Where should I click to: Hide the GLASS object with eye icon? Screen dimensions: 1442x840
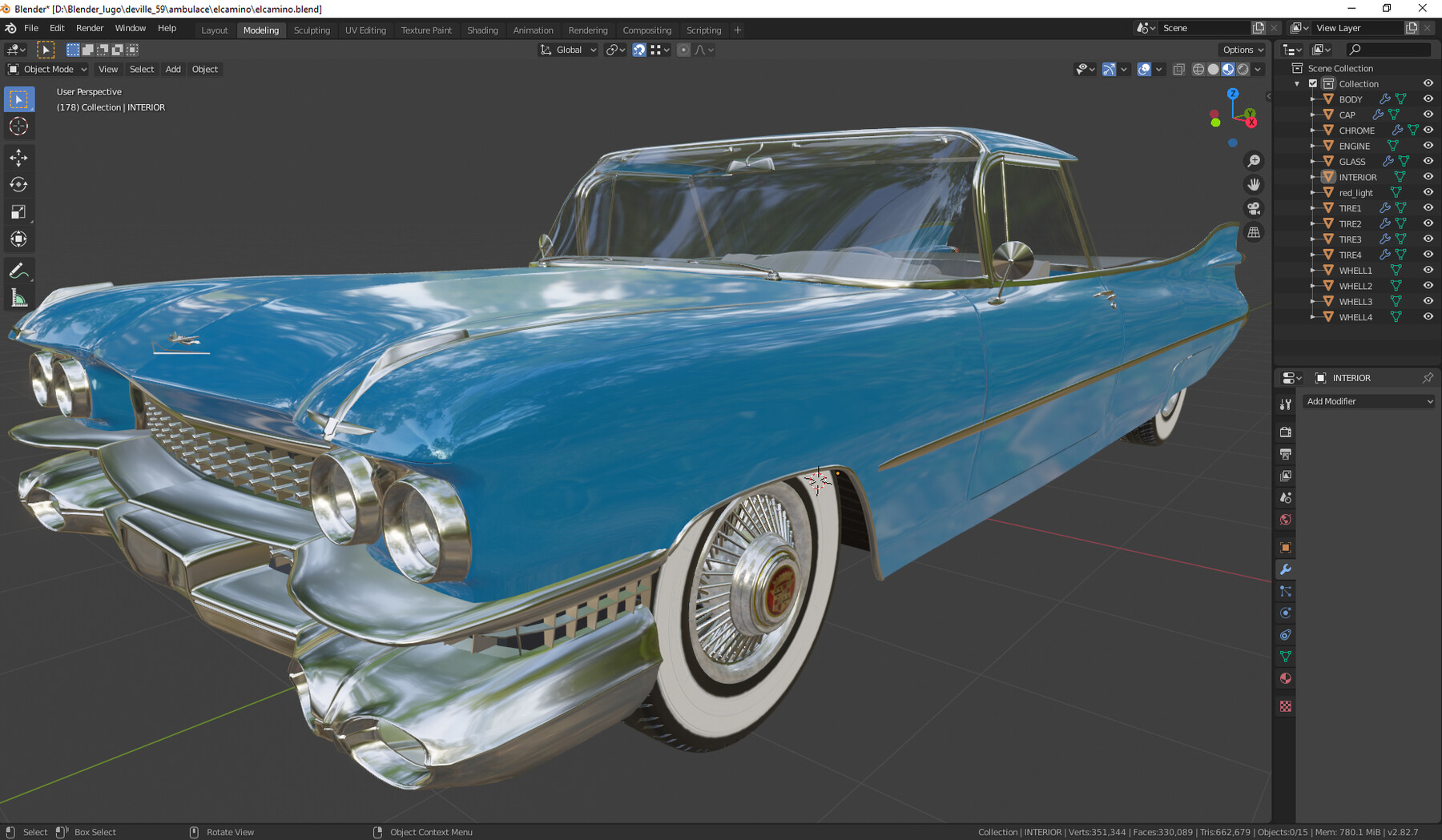pos(1428,161)
